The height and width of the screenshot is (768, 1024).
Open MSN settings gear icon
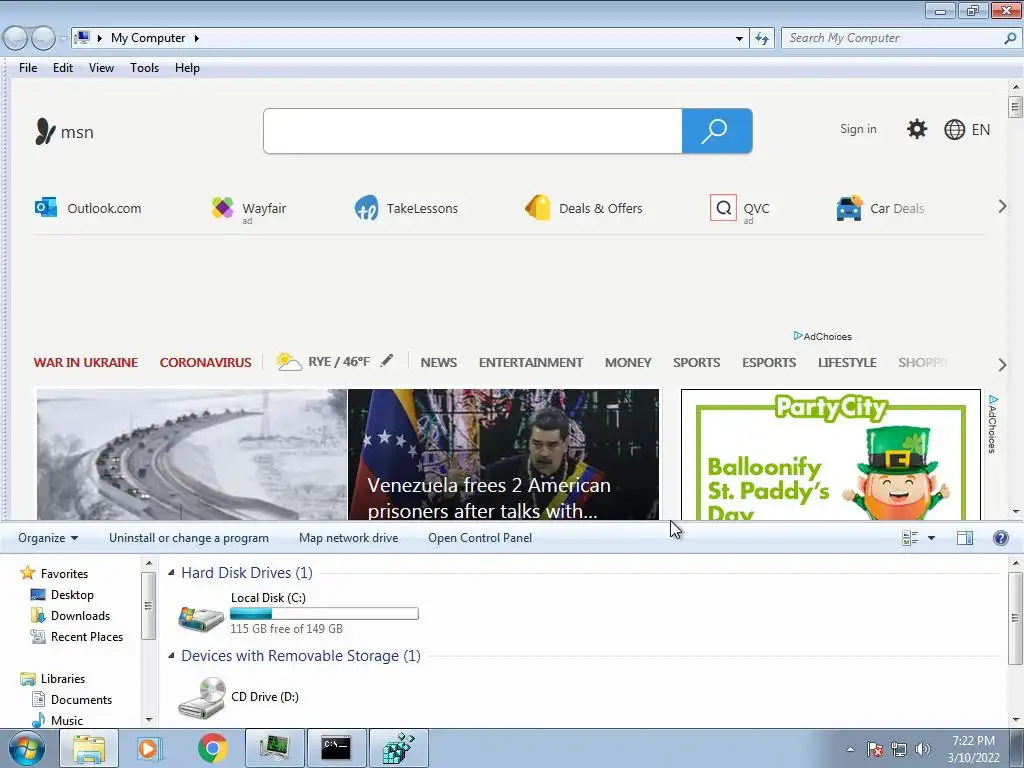click(x=917, y=129)
